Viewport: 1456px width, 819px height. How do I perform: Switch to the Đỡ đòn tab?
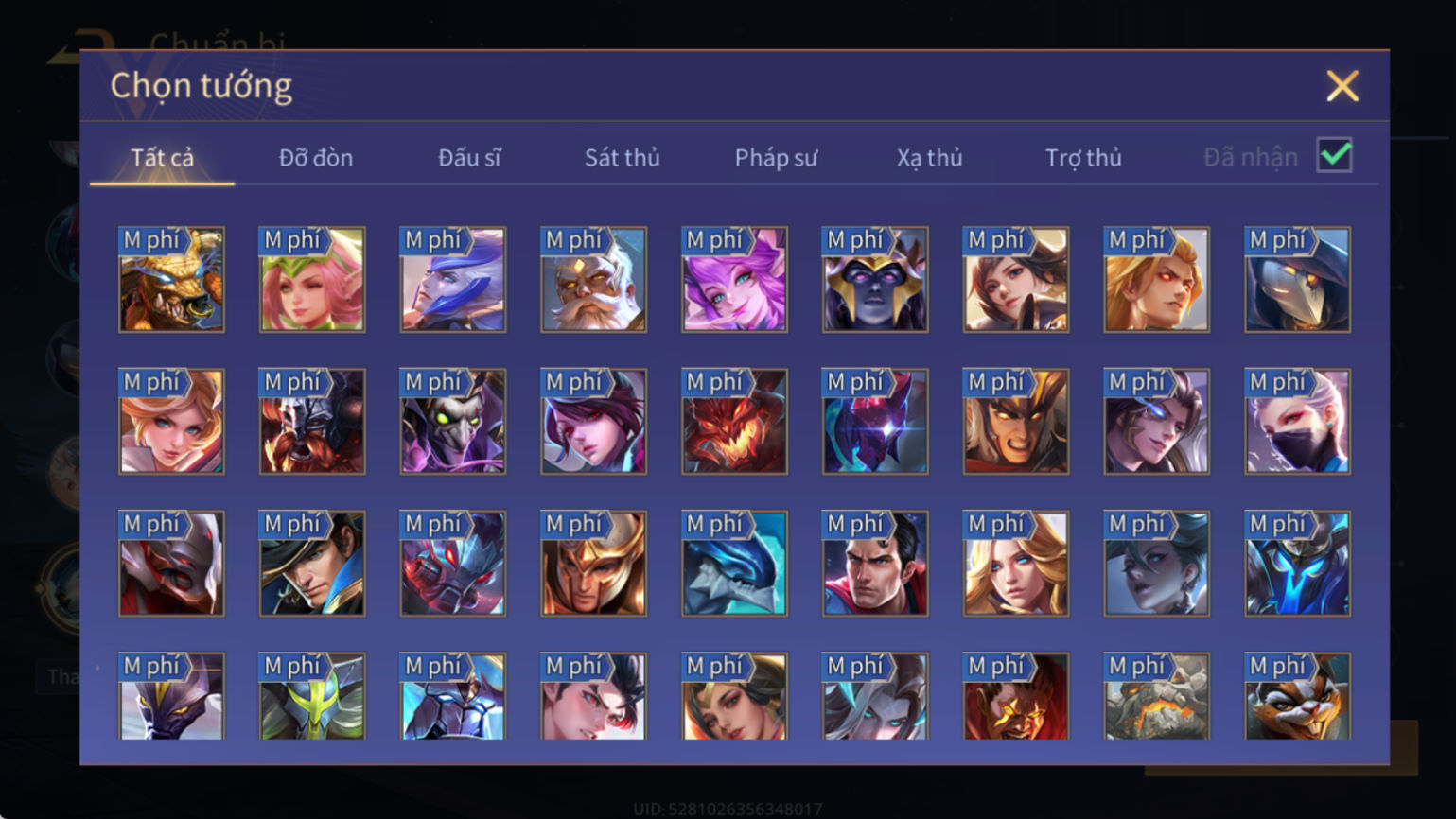coord(316,158)
